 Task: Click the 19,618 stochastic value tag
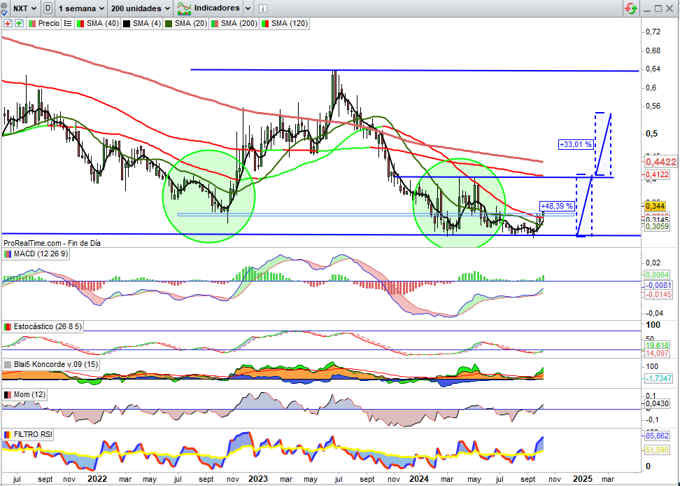[657, 346]
